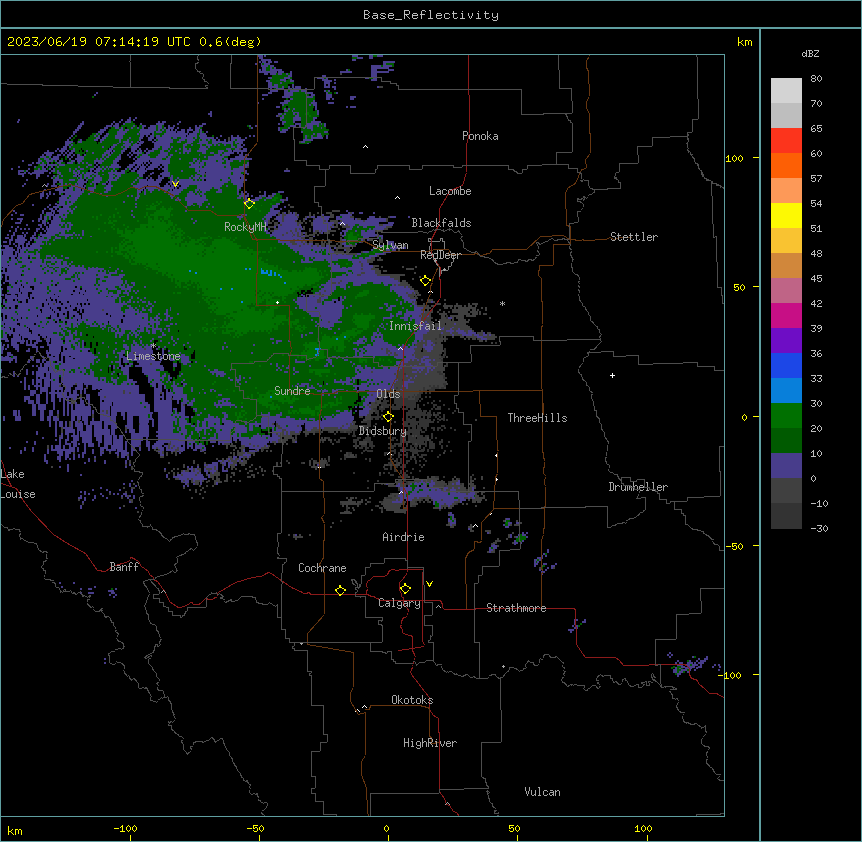Click the yellow diamond marker below RedDeer

[x=425, y=281]
